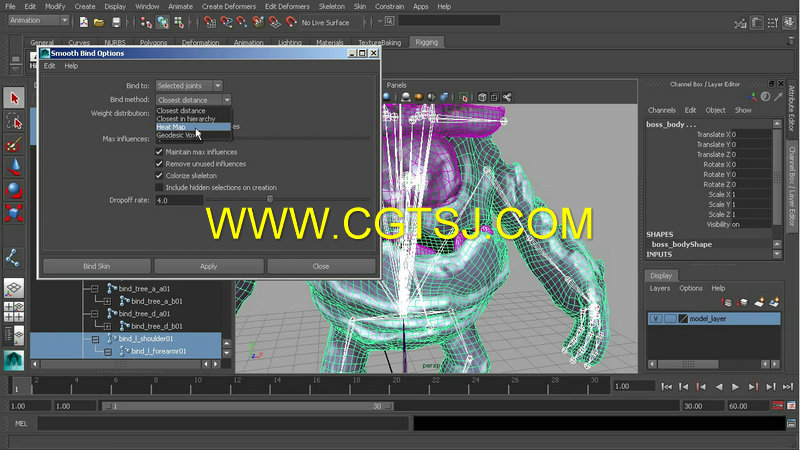Image resolution: width=800 pixels, height=450 pixels.
Task: Choose Geodesic Voxel option
Action: pos(193,135)
